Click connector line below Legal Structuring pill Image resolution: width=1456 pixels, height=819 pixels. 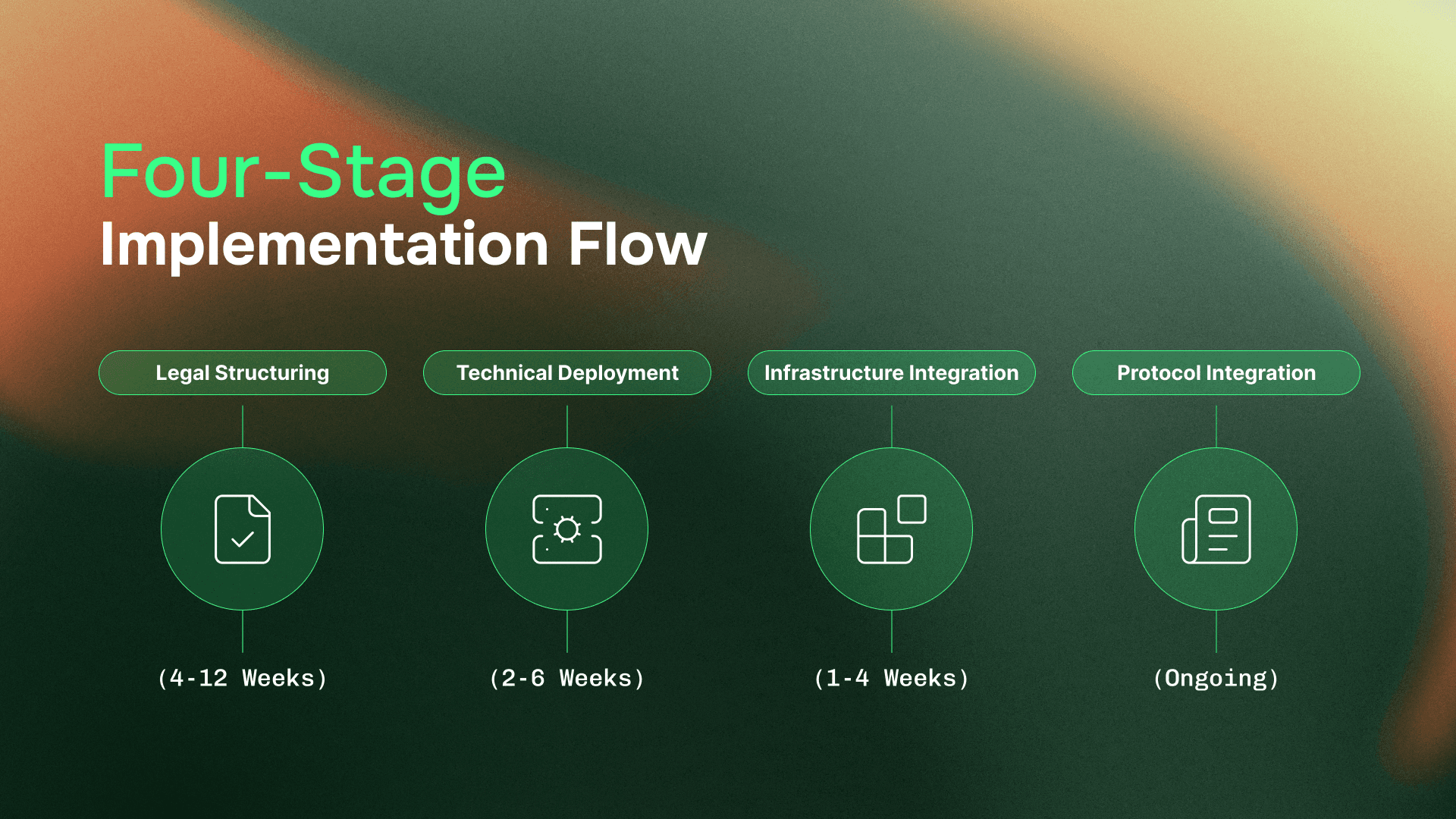(x=243, y=425)
